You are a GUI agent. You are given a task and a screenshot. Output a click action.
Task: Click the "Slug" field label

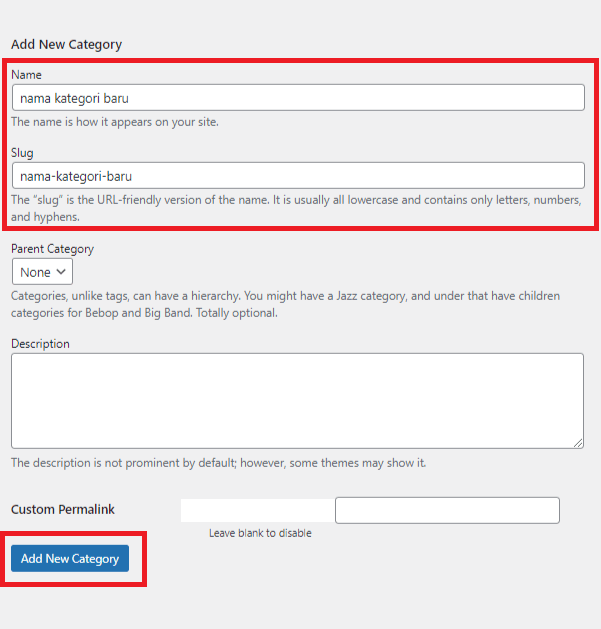click(x=22, y=153)
